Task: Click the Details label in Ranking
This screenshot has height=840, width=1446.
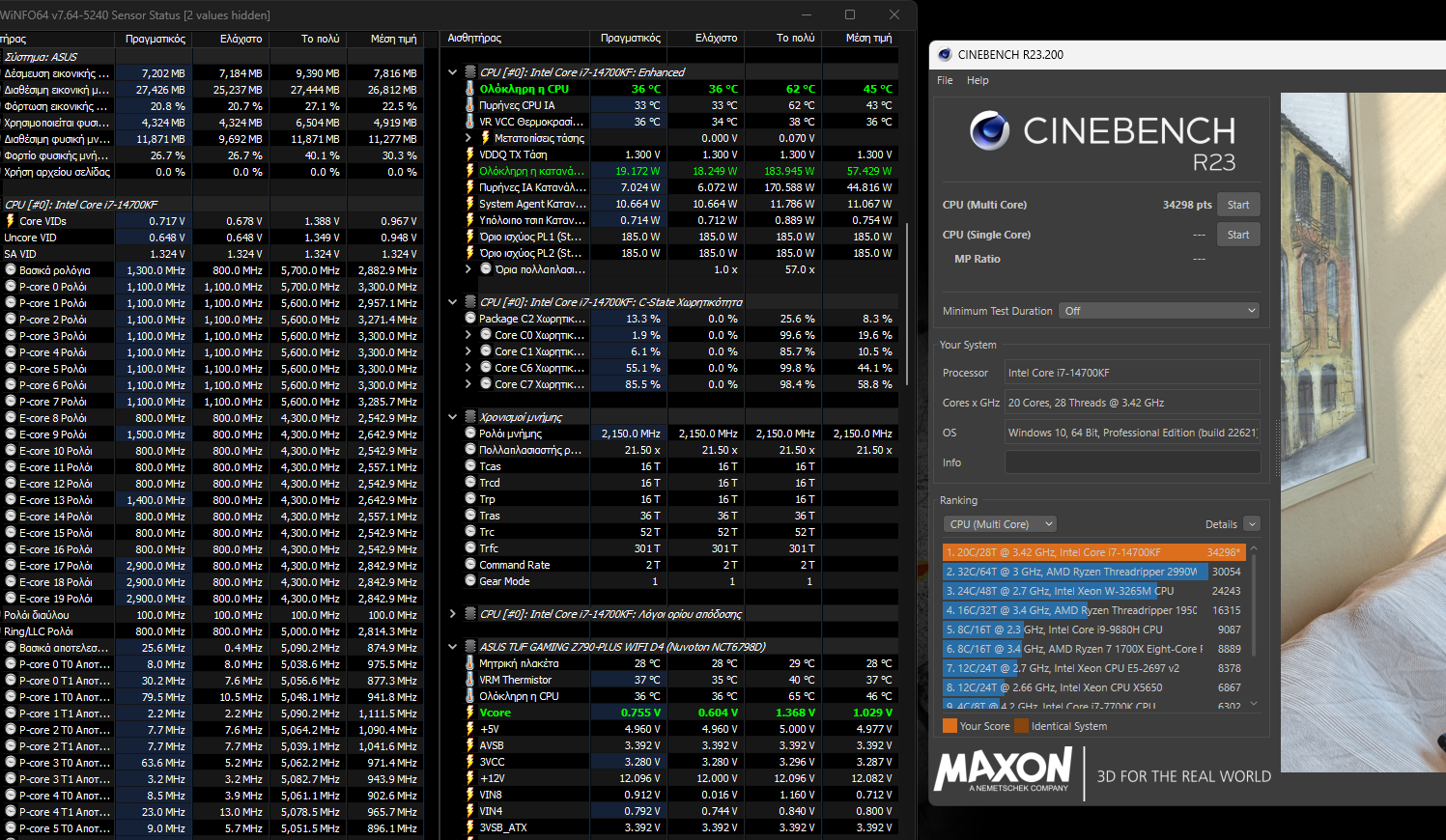Action: pyautogui.click(x=1221, y=524)
